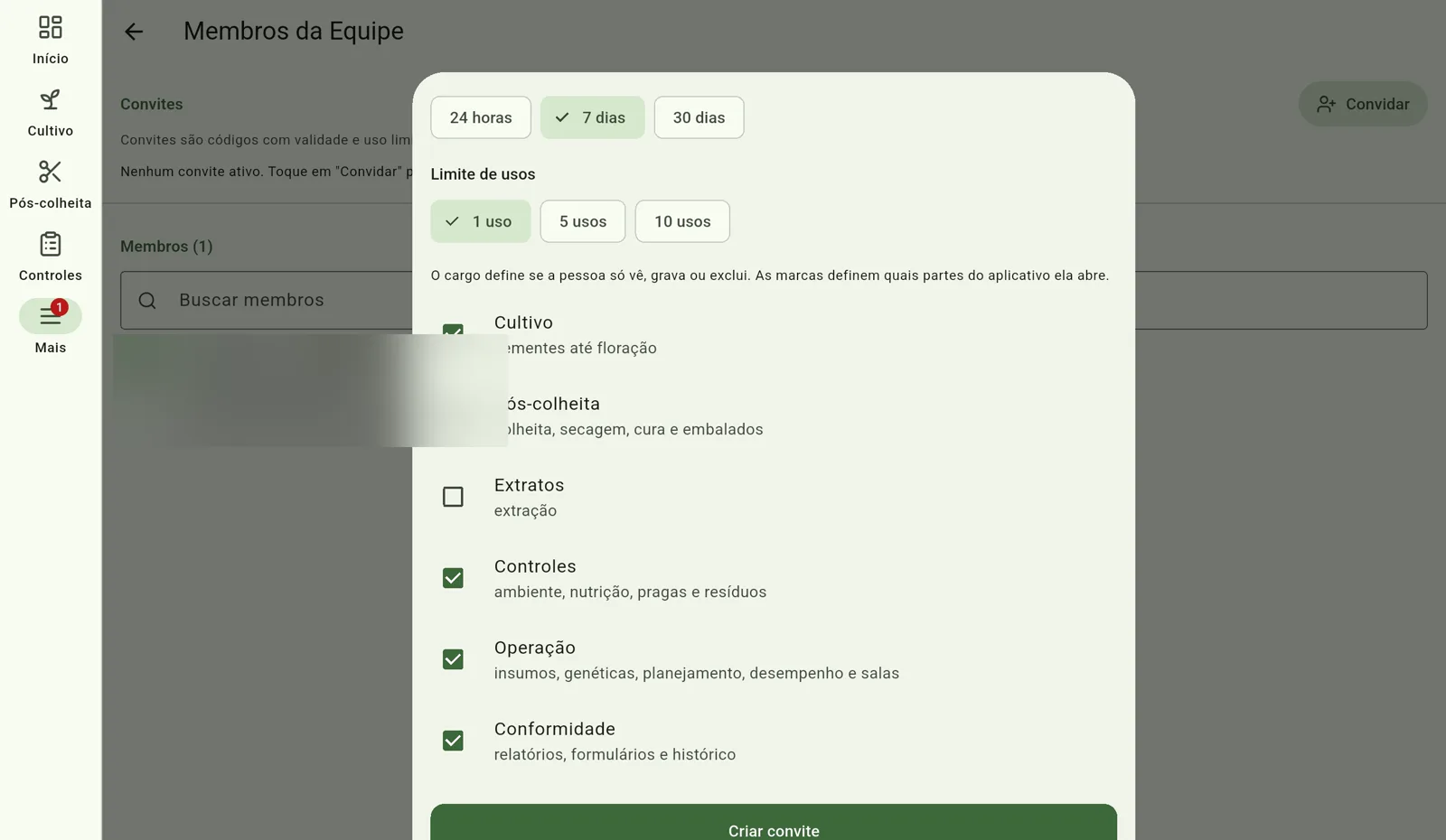This screenshot has width=1446, height=840.
Task: Open the Mais menu icon
Action: (51, 316)
